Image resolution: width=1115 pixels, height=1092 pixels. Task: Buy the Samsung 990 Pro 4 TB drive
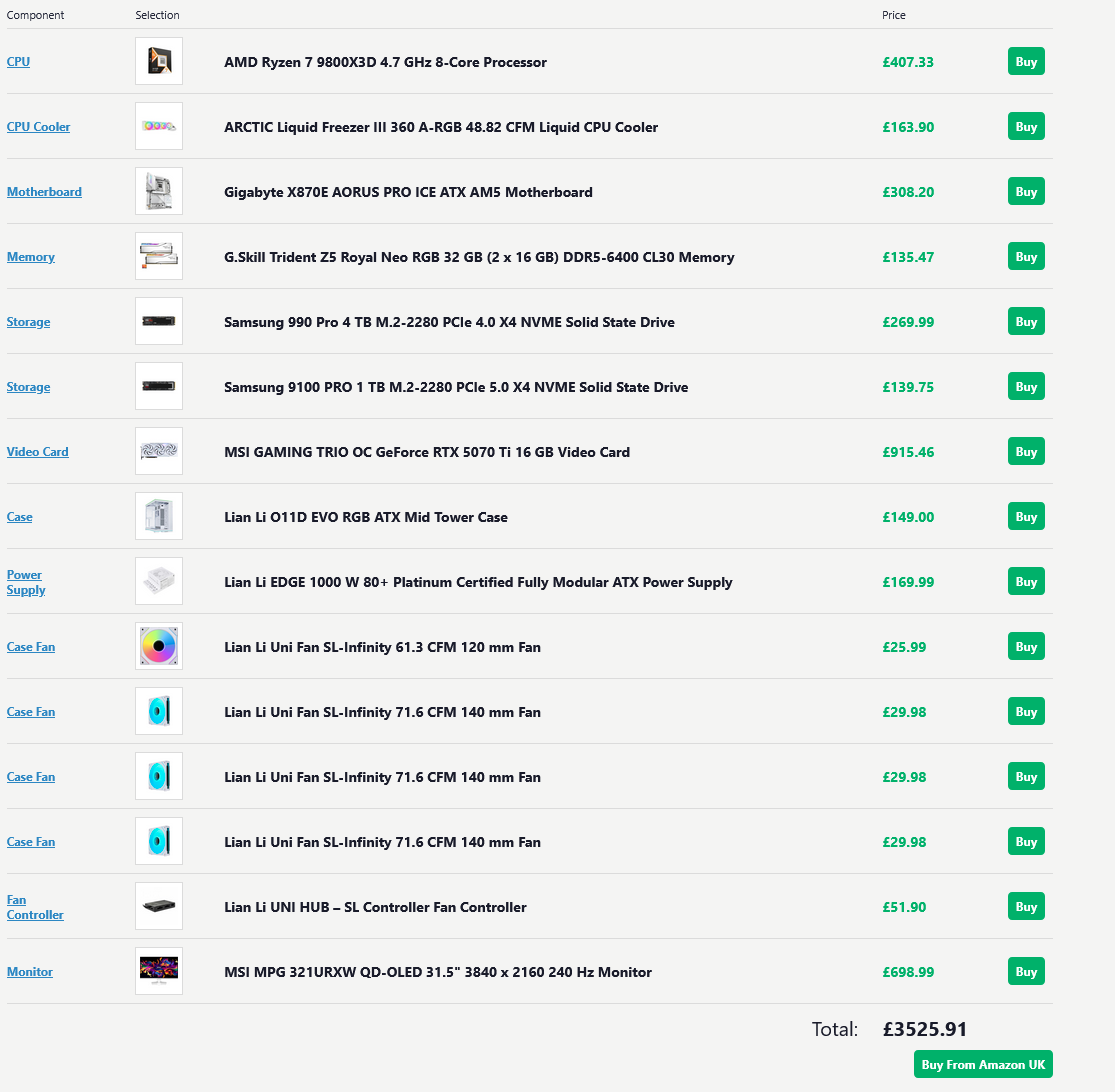[1026, 321]
